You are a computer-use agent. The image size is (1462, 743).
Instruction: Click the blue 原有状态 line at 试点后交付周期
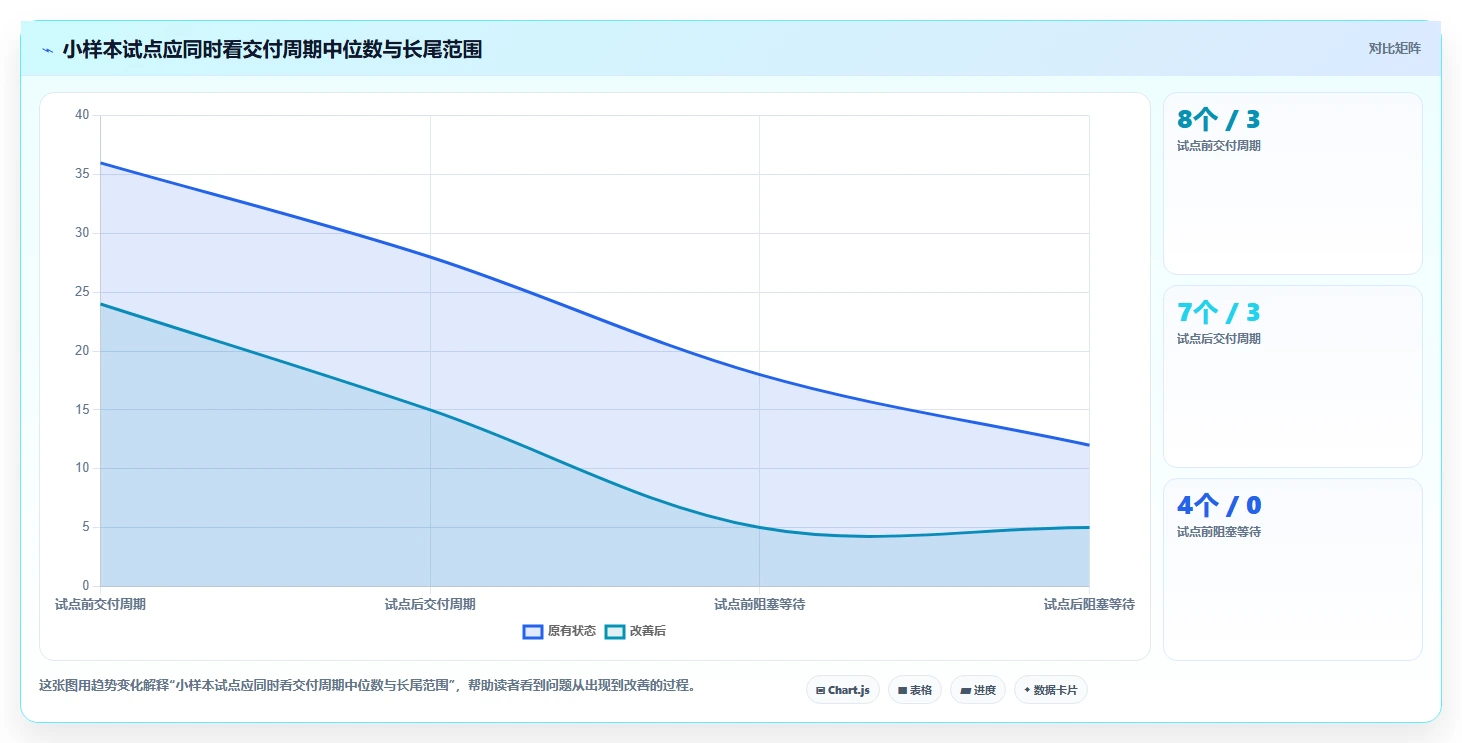pyautogui.click(x=430, y=257)
